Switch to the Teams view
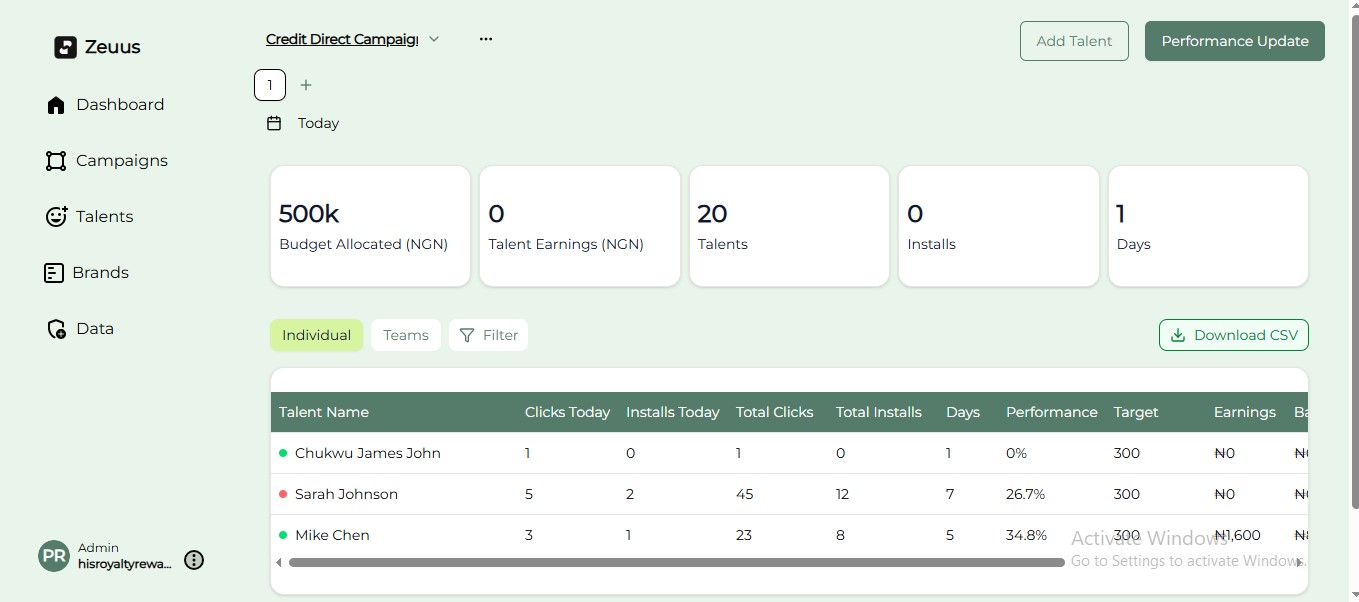 [x=406, y=335]
